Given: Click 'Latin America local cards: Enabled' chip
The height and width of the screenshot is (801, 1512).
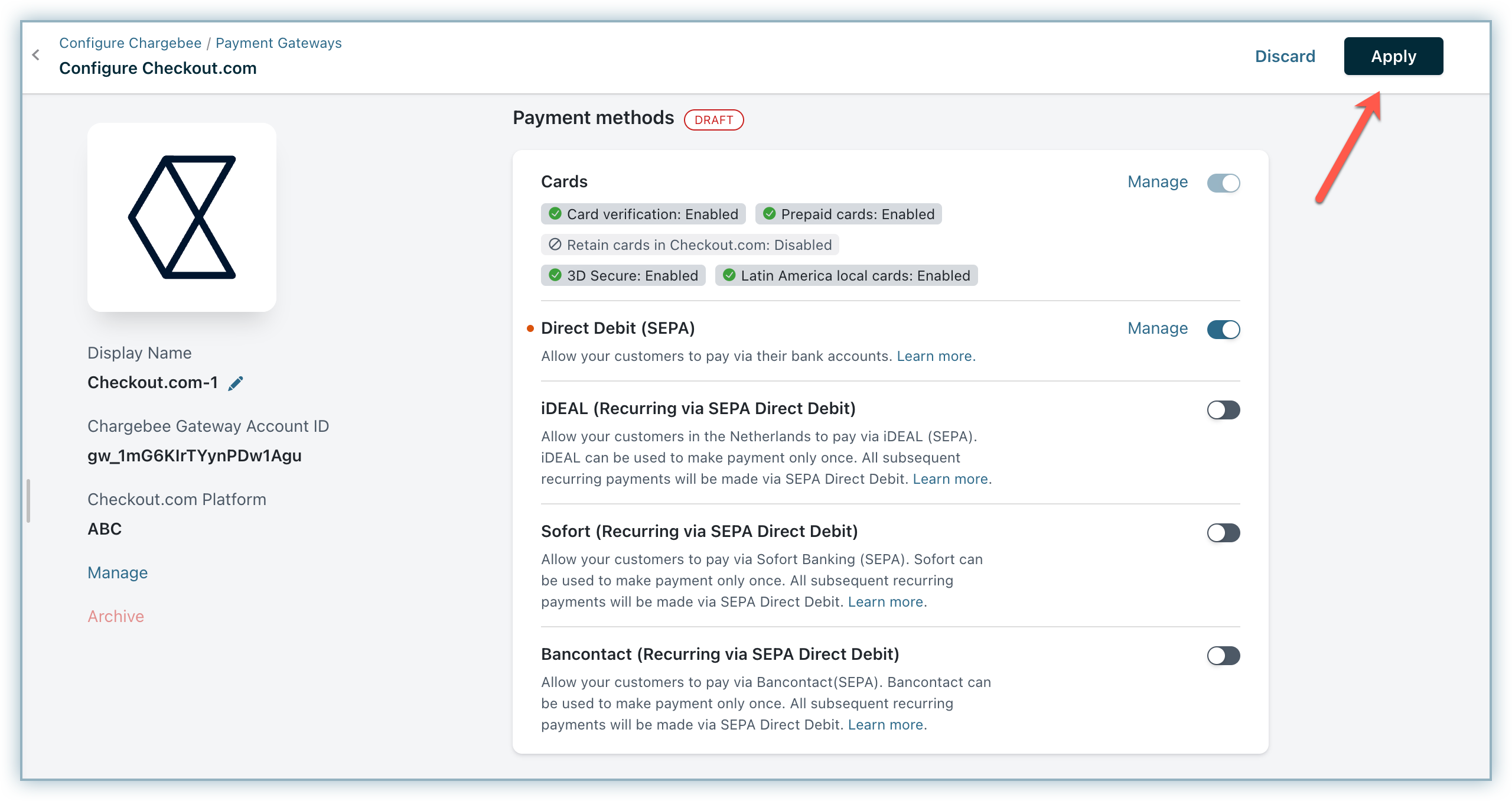Looking at the screenshot, I should coord(846,275).
